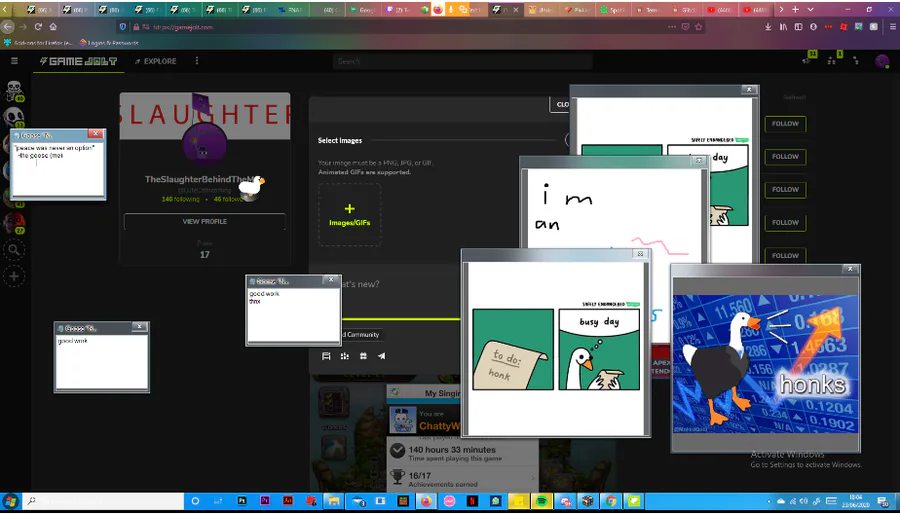Click the 'to do: honk' comic panel
Screen dimensions: 900x514
click(513, 349)
